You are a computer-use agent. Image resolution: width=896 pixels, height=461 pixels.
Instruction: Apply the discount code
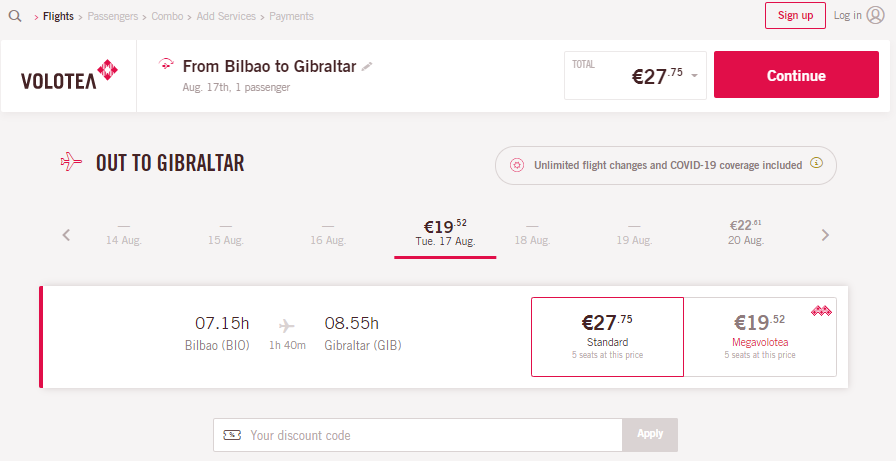(x=650, y=434)
